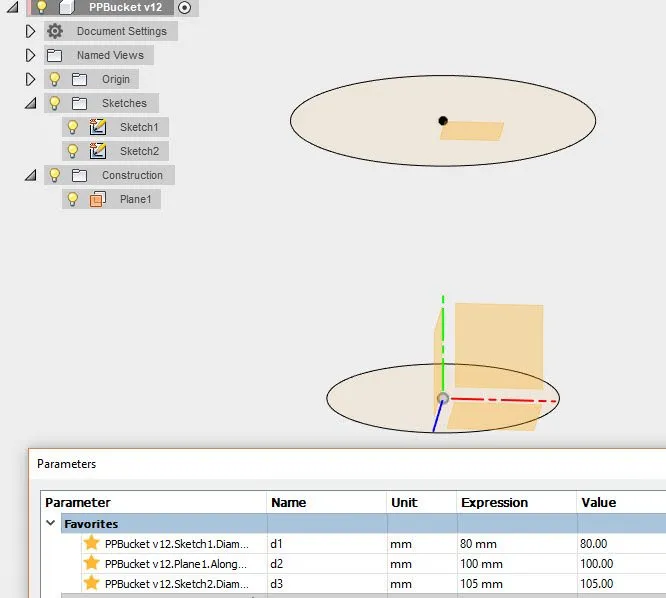Expand the Document Settings node
The height and width of the screenshot is (598, 666).
30,31
